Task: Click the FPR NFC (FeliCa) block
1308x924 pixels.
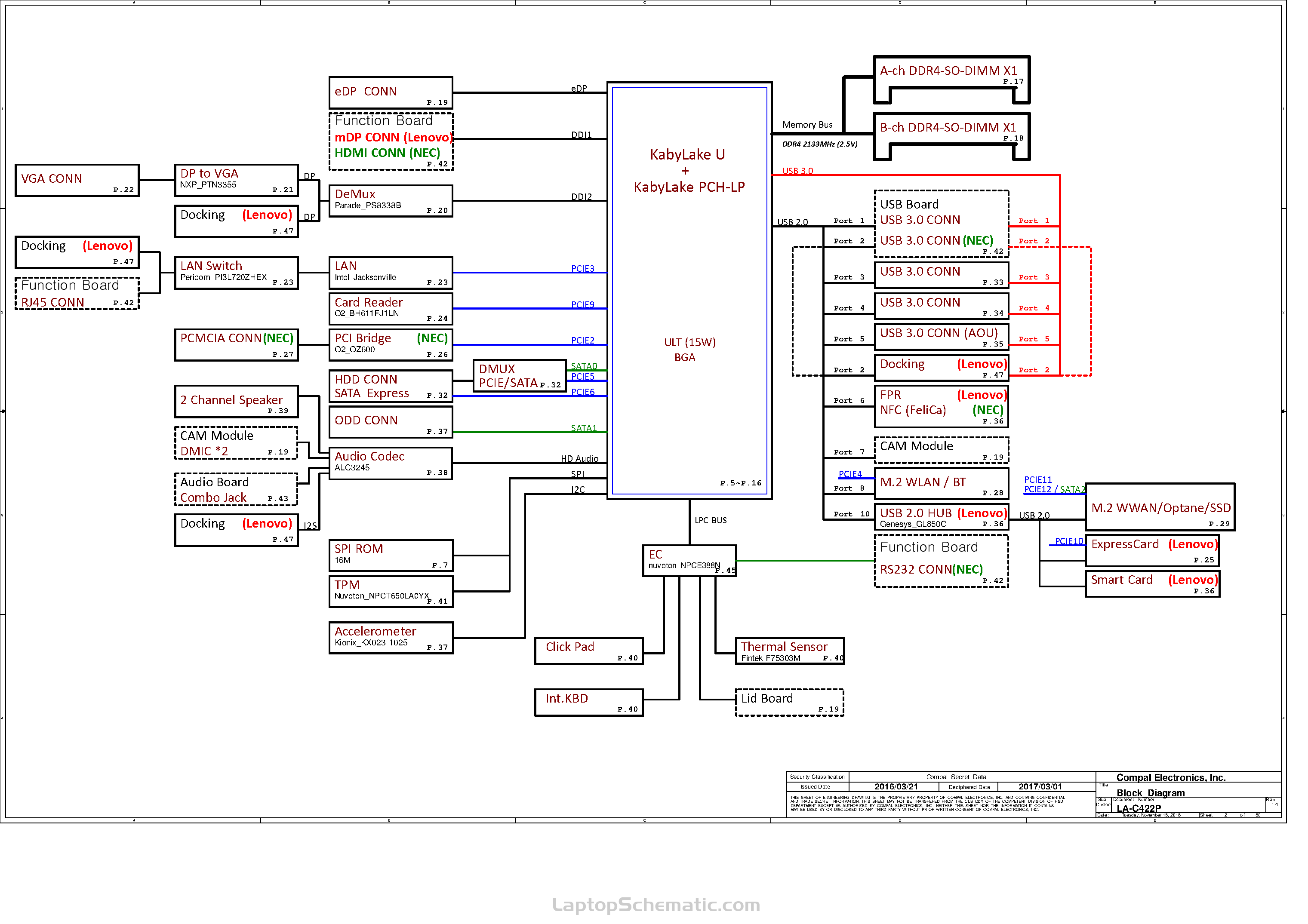Action: point(942,406)
